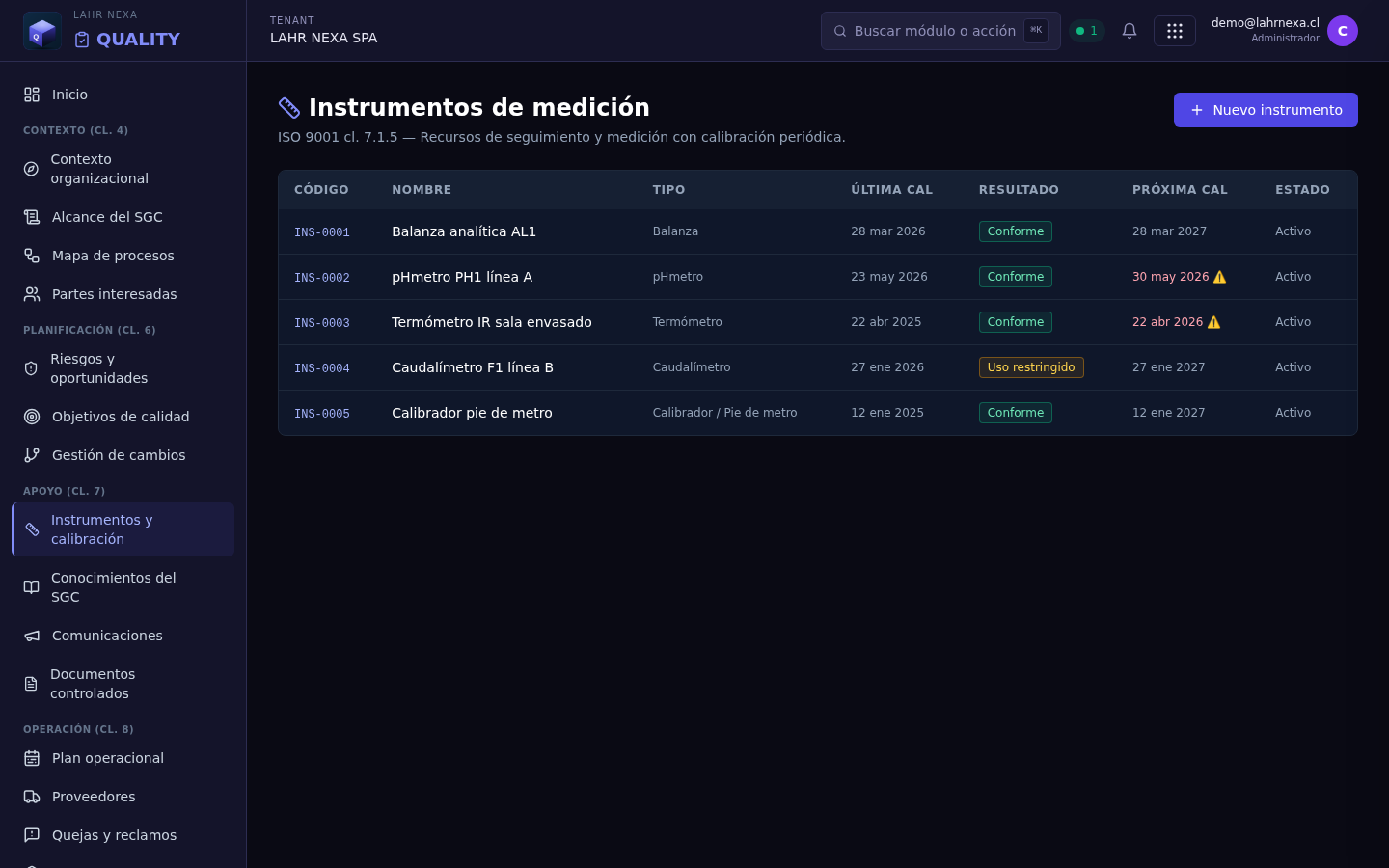
Task: Click the TIPO column header
Action: pos(668,190)
